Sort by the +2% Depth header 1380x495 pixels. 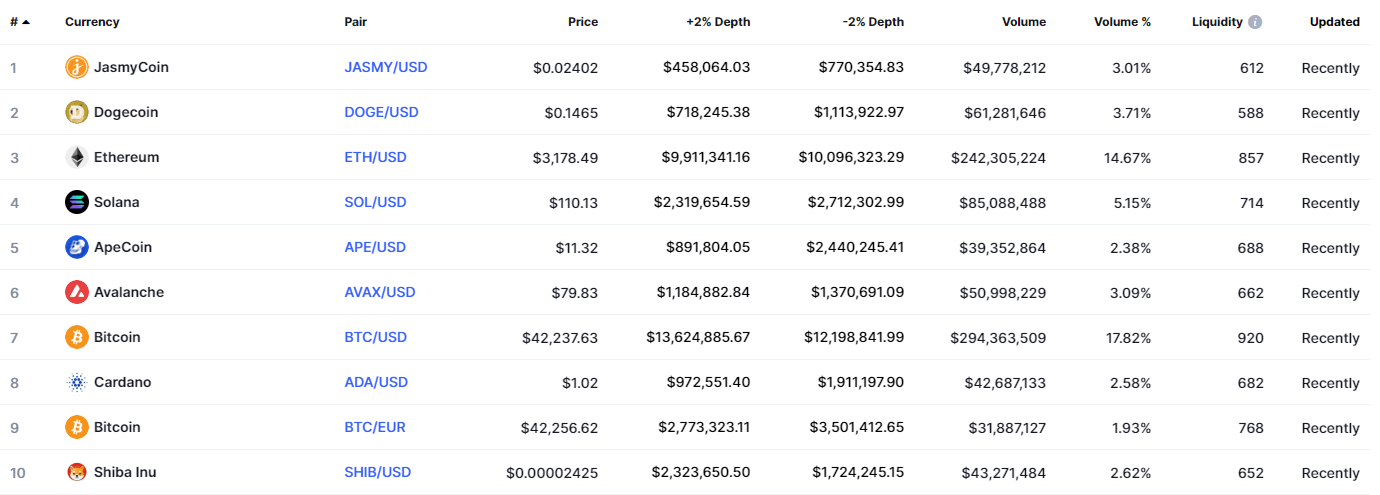(x=717, y=22)
